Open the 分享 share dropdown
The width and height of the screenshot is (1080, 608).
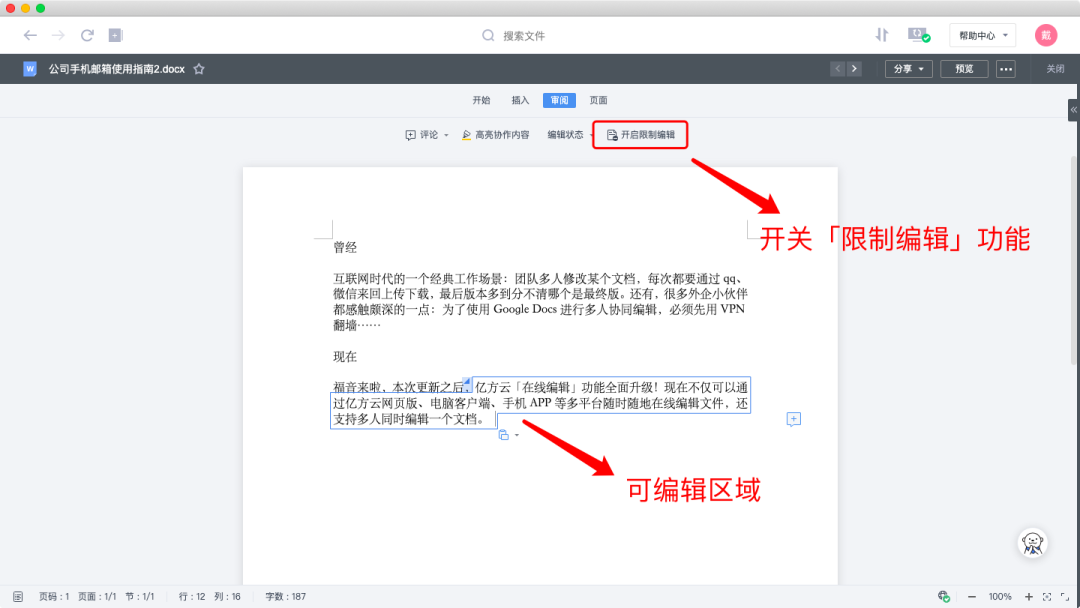point(908,68)
